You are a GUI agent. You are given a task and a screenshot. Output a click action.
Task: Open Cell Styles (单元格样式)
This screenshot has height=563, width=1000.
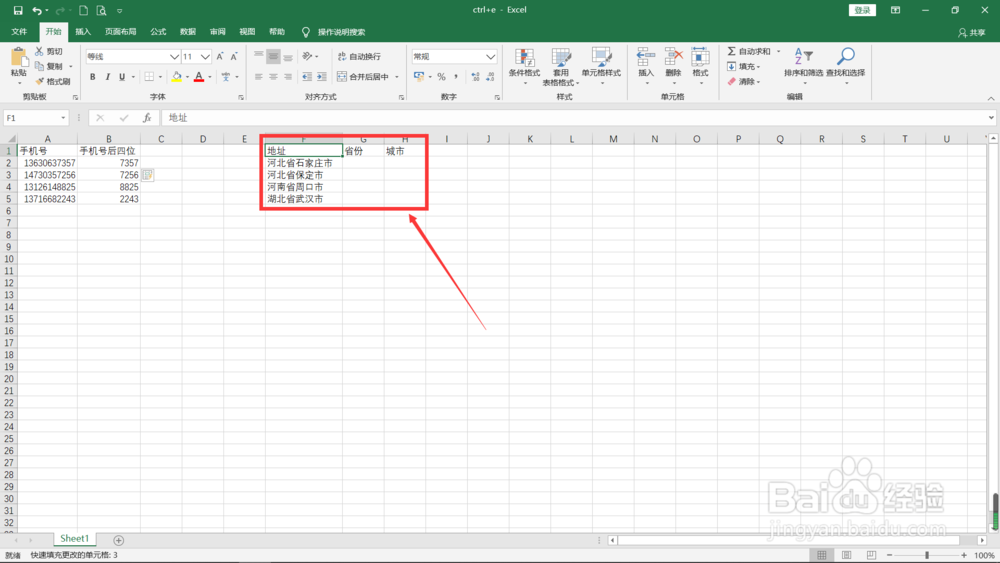click(x=601, y=66)
